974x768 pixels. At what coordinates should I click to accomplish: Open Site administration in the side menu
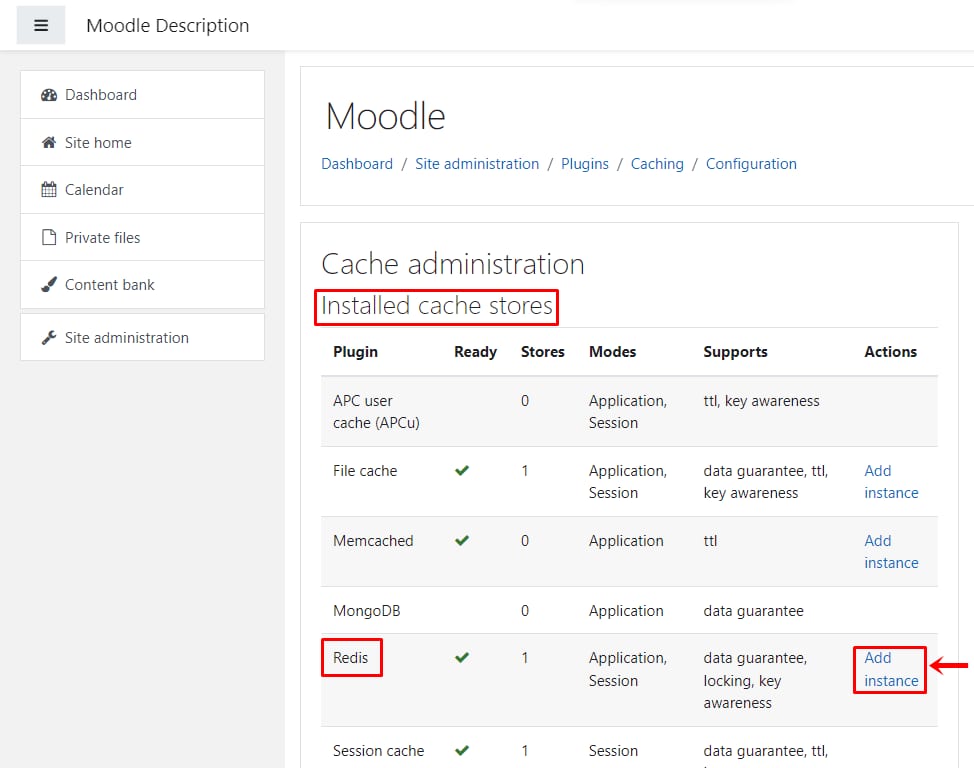(x=142, y=337)
